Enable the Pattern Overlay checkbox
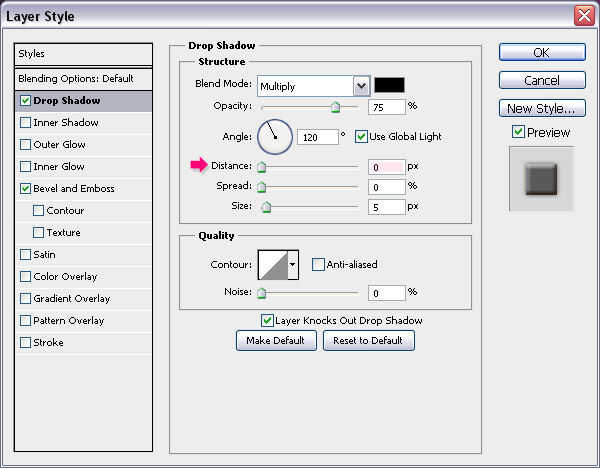The image size is (600, 468). point(25,321)
